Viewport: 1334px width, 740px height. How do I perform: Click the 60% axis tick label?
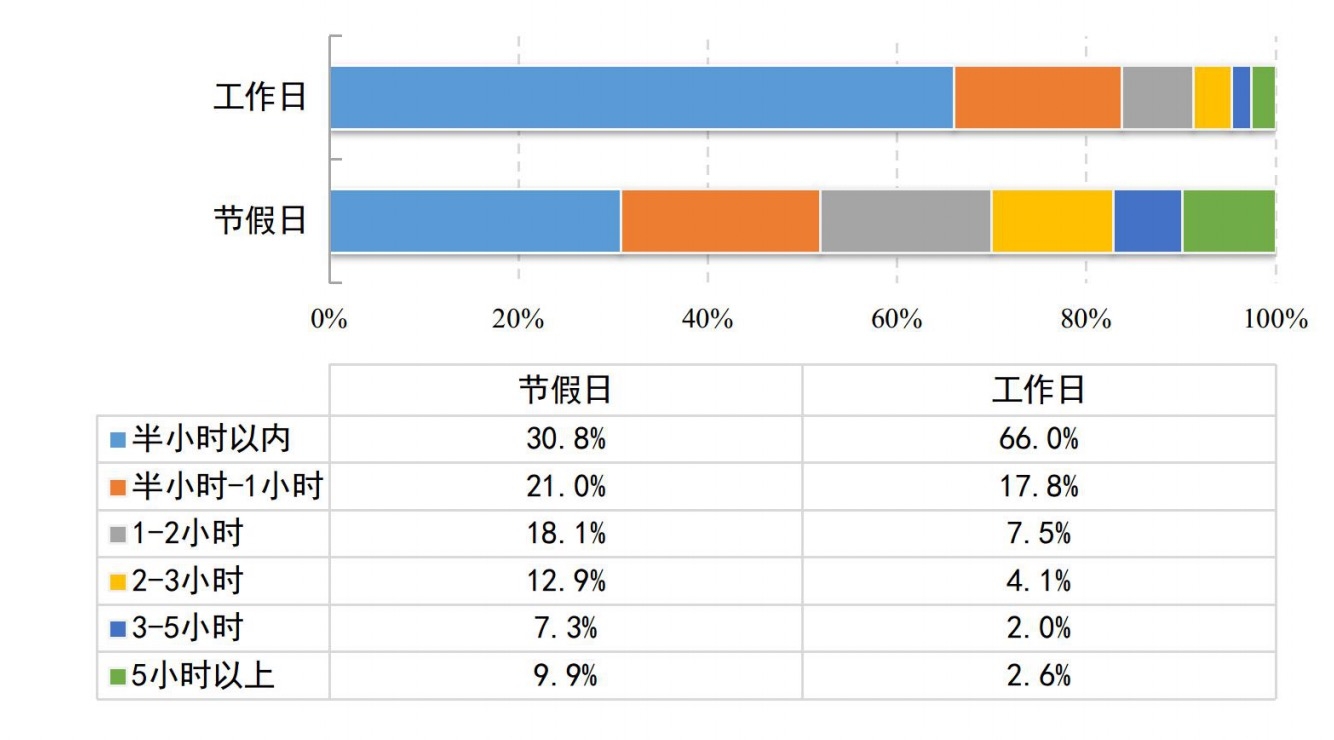tap(897, 319)
